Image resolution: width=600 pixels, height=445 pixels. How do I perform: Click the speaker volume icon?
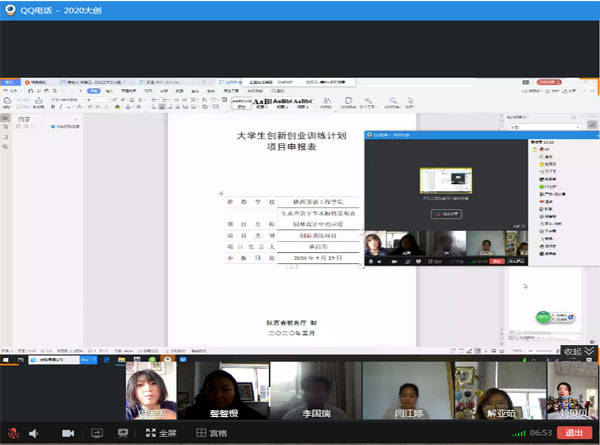coord(33,433)
